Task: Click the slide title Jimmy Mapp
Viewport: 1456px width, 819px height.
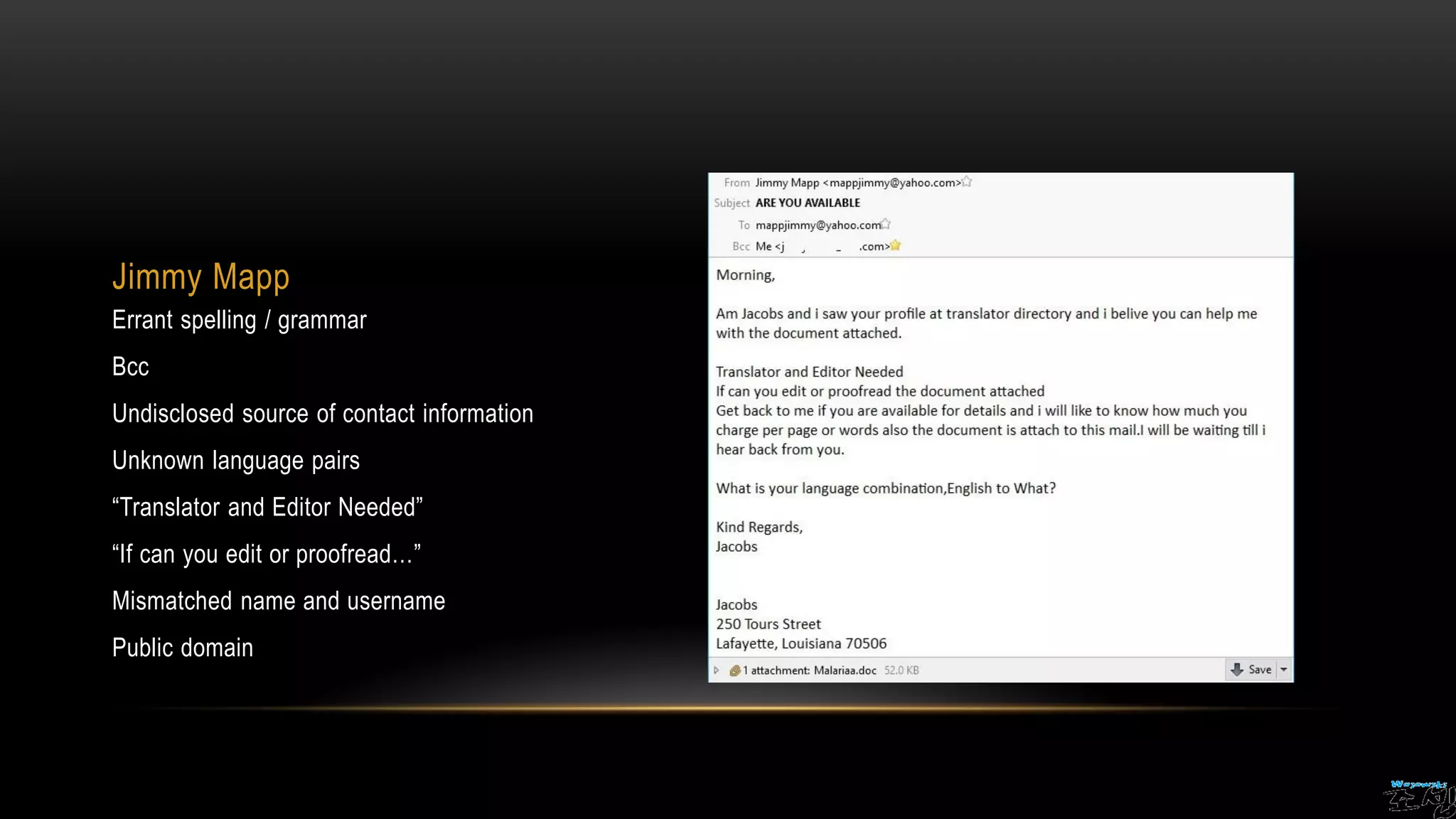Action: pos(201,277)
